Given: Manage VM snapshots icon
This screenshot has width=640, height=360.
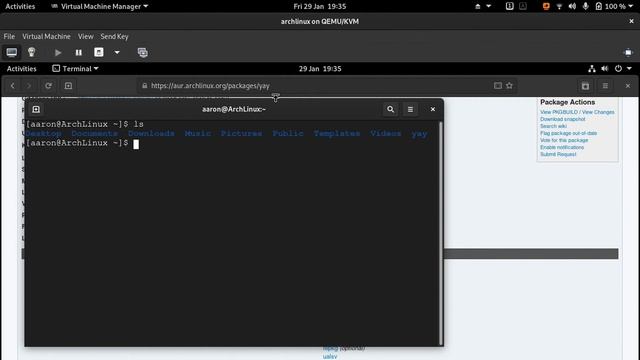Looking at the screenshot, I should tap(142, 53).
